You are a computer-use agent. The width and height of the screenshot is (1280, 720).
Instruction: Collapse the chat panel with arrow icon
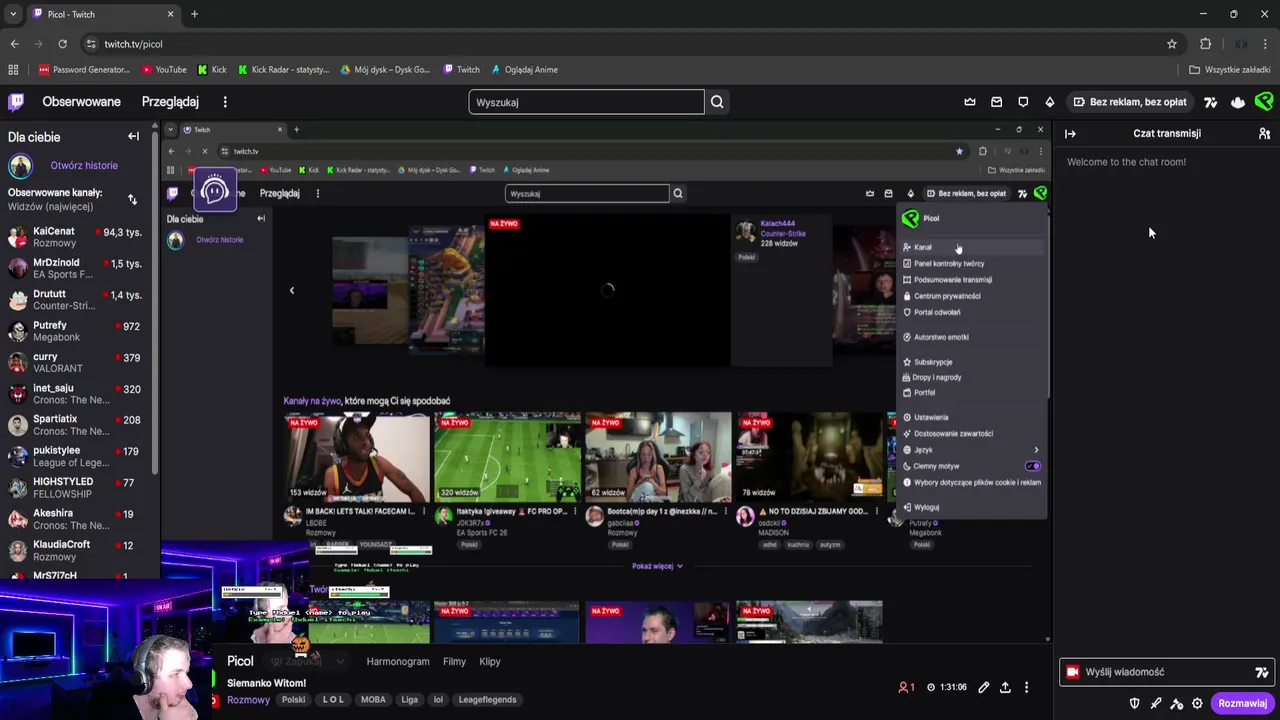[x=1070, y=133]
